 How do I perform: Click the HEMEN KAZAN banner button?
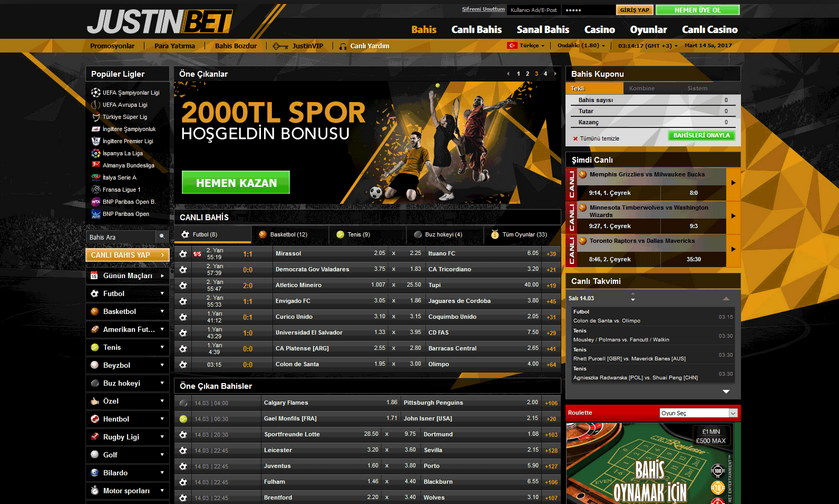click(236, 182)
